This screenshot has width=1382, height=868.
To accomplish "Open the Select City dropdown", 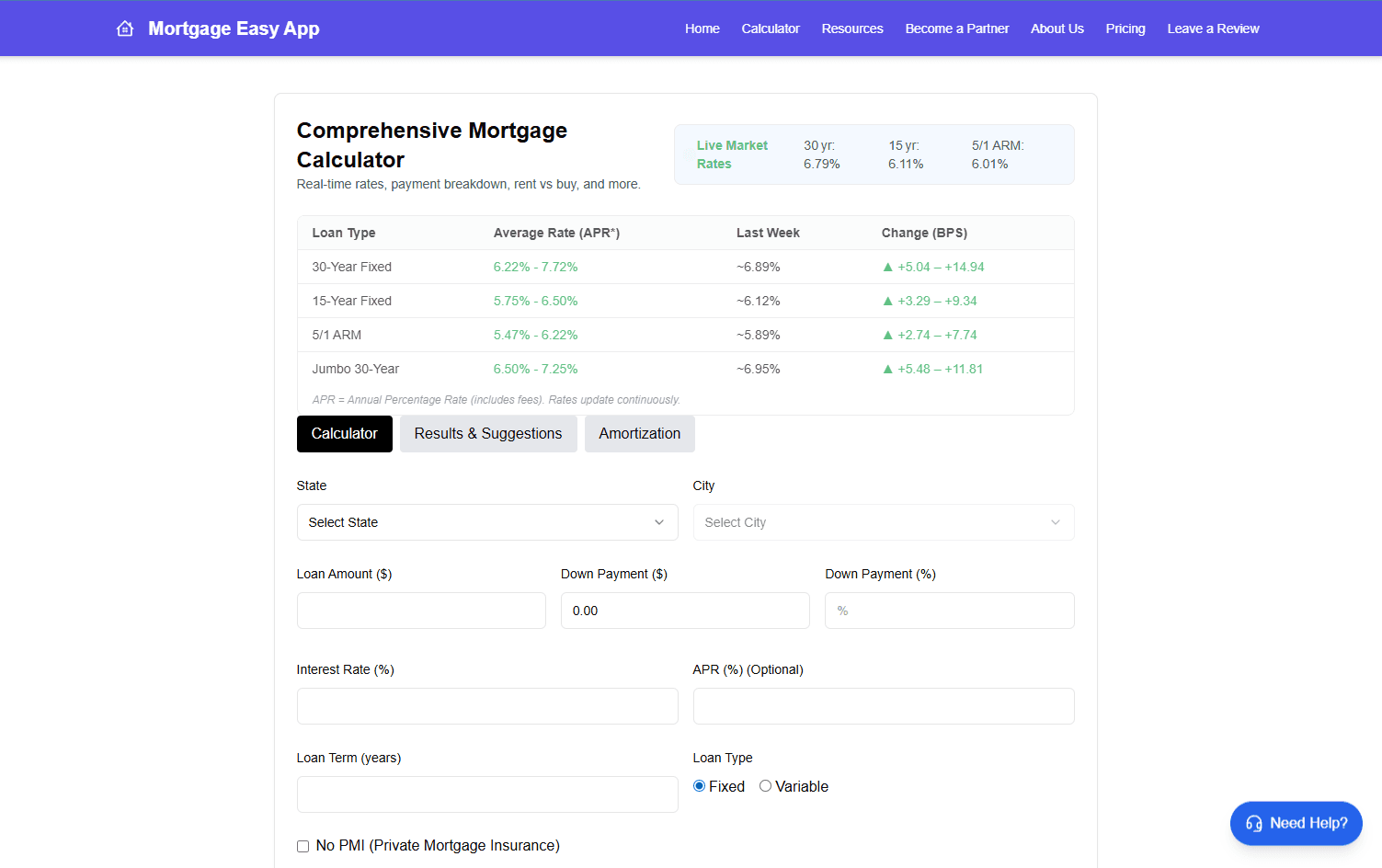I will pyautogui.click(x=884, y=522).
